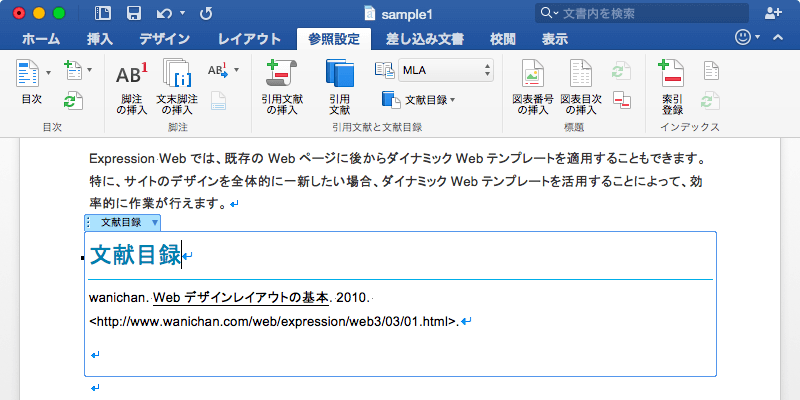Expand the 目次 dropdown arrow

click(x=49, y=73)
